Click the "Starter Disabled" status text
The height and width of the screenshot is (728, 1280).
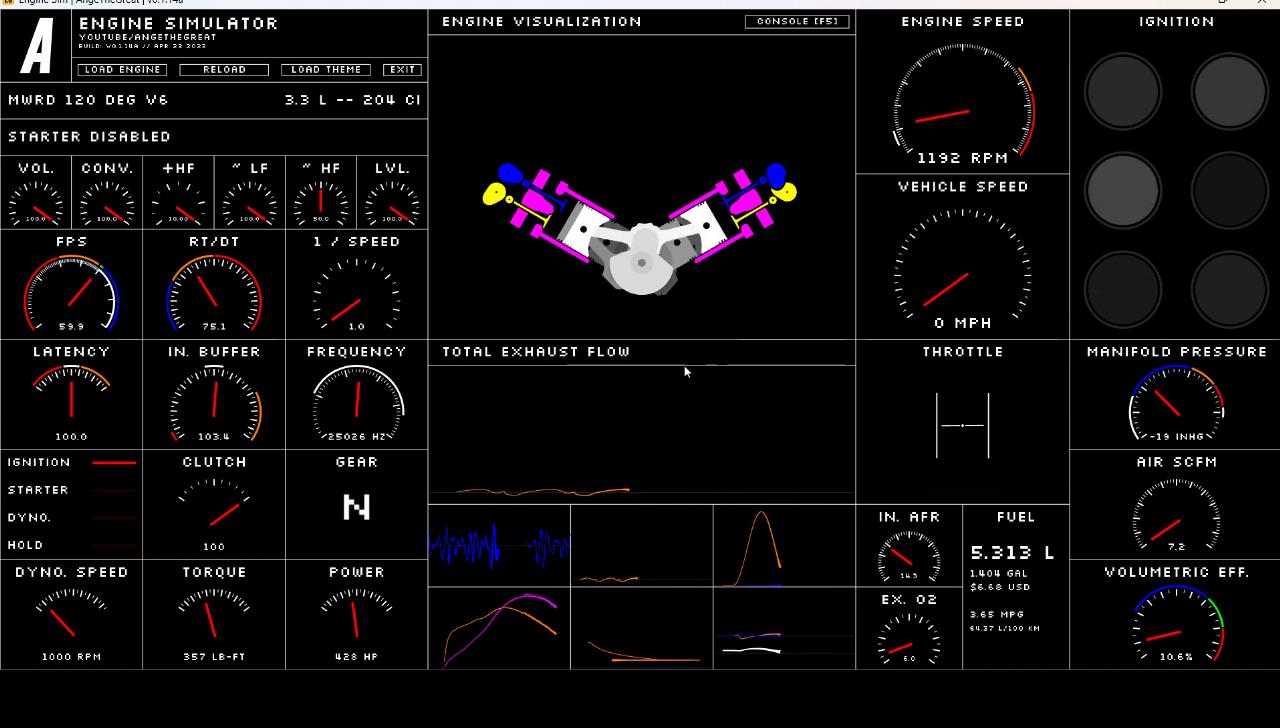[90, 137]
